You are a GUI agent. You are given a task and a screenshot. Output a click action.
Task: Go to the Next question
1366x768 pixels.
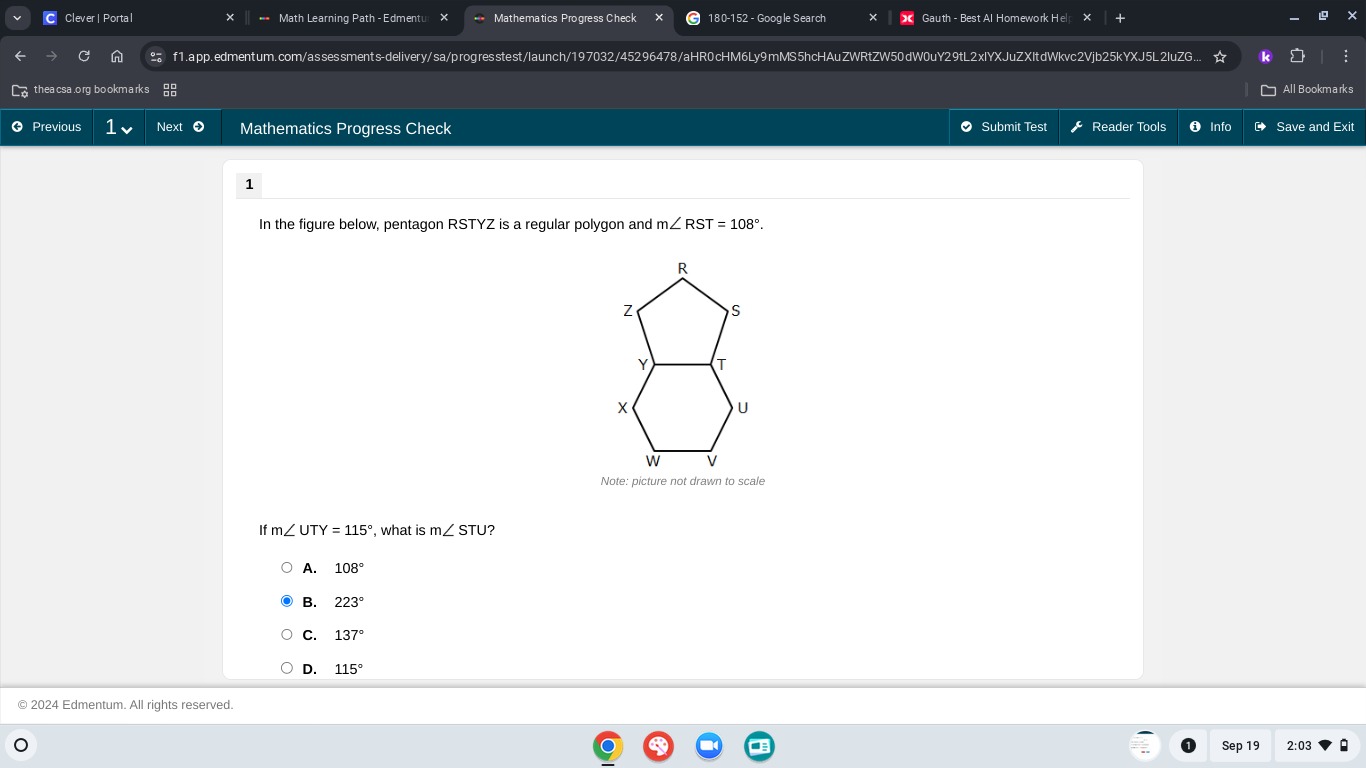pos(181,127)
